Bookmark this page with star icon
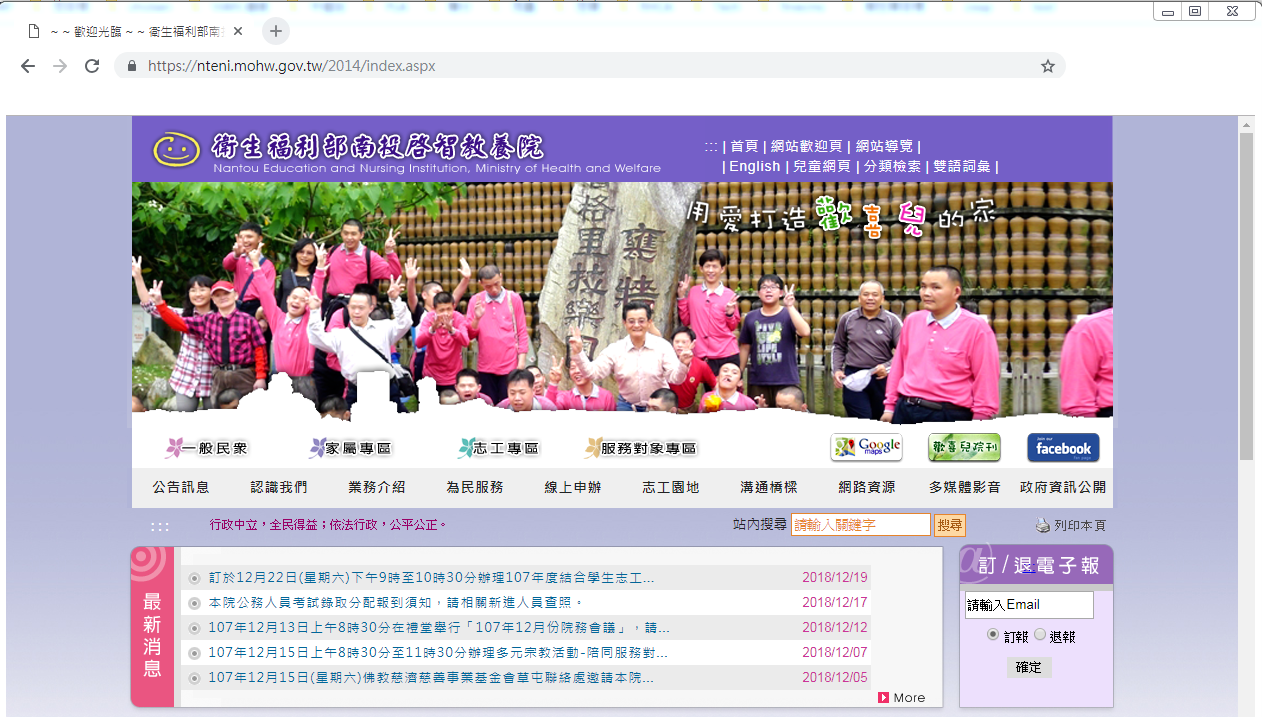Screen dimensions: 1262x717 [1047, 66]
